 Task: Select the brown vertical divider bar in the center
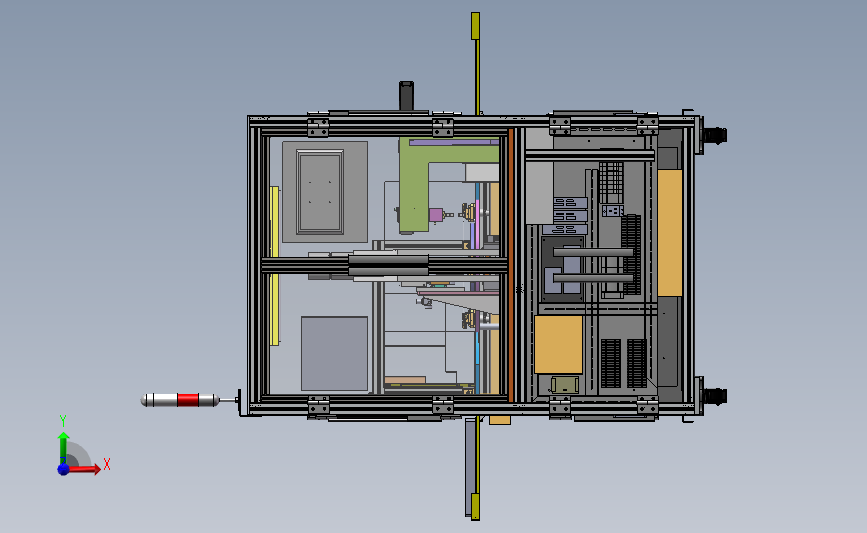tap(511, 265)
